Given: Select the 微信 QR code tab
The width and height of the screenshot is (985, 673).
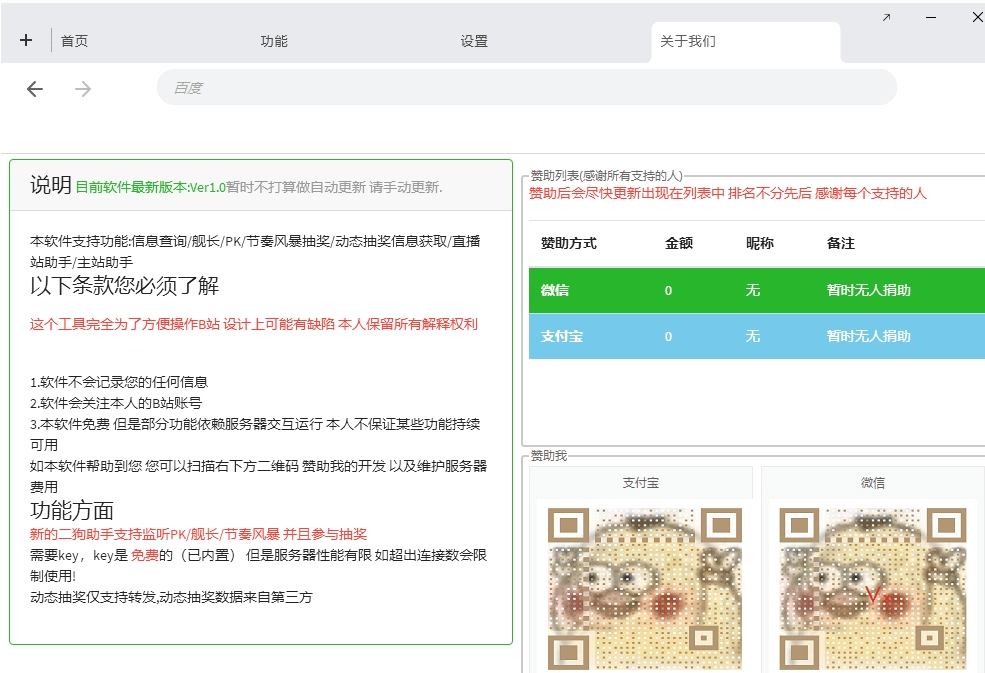Looking at the screenshot, I should (x=873, y=483).
